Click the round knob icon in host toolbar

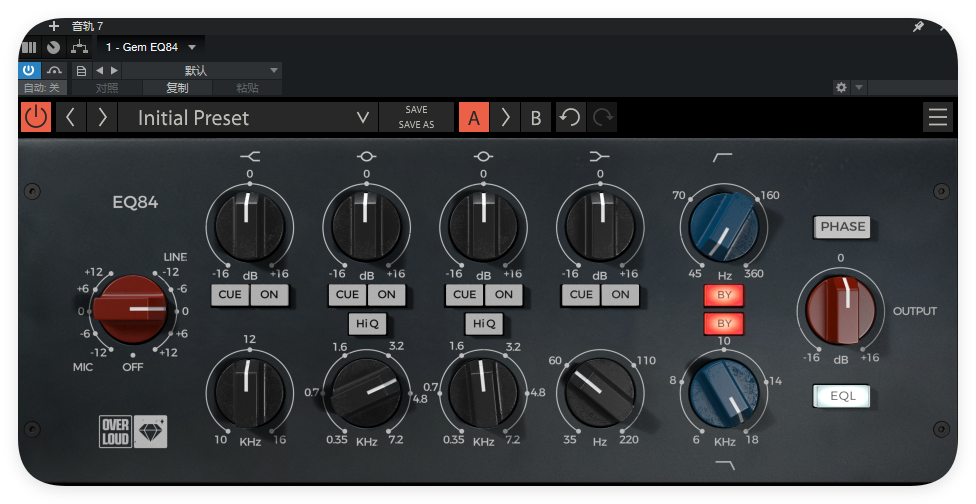pyautogui.click(x=54, y=47)
